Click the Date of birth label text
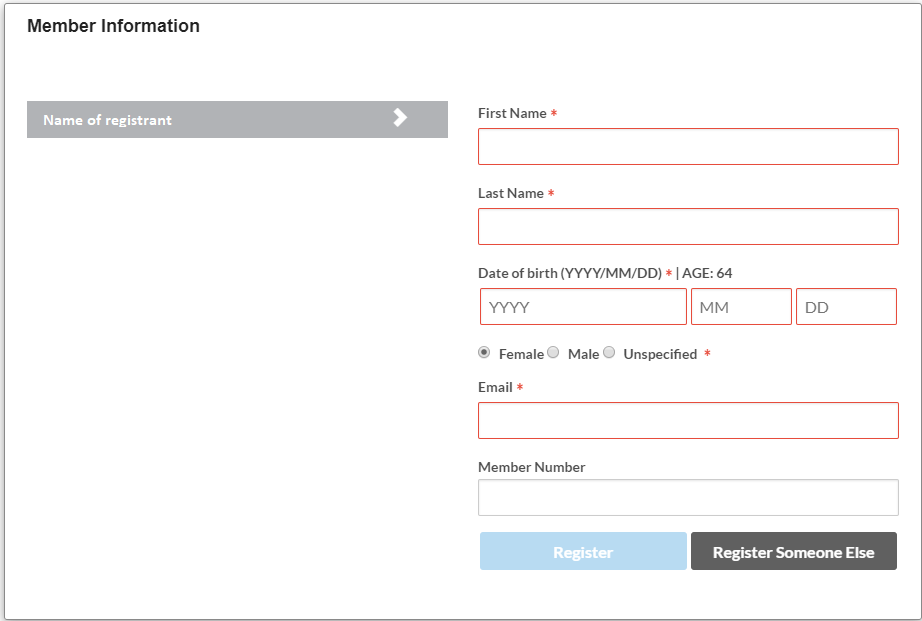 pyautogui.click(x=569, y=274)
